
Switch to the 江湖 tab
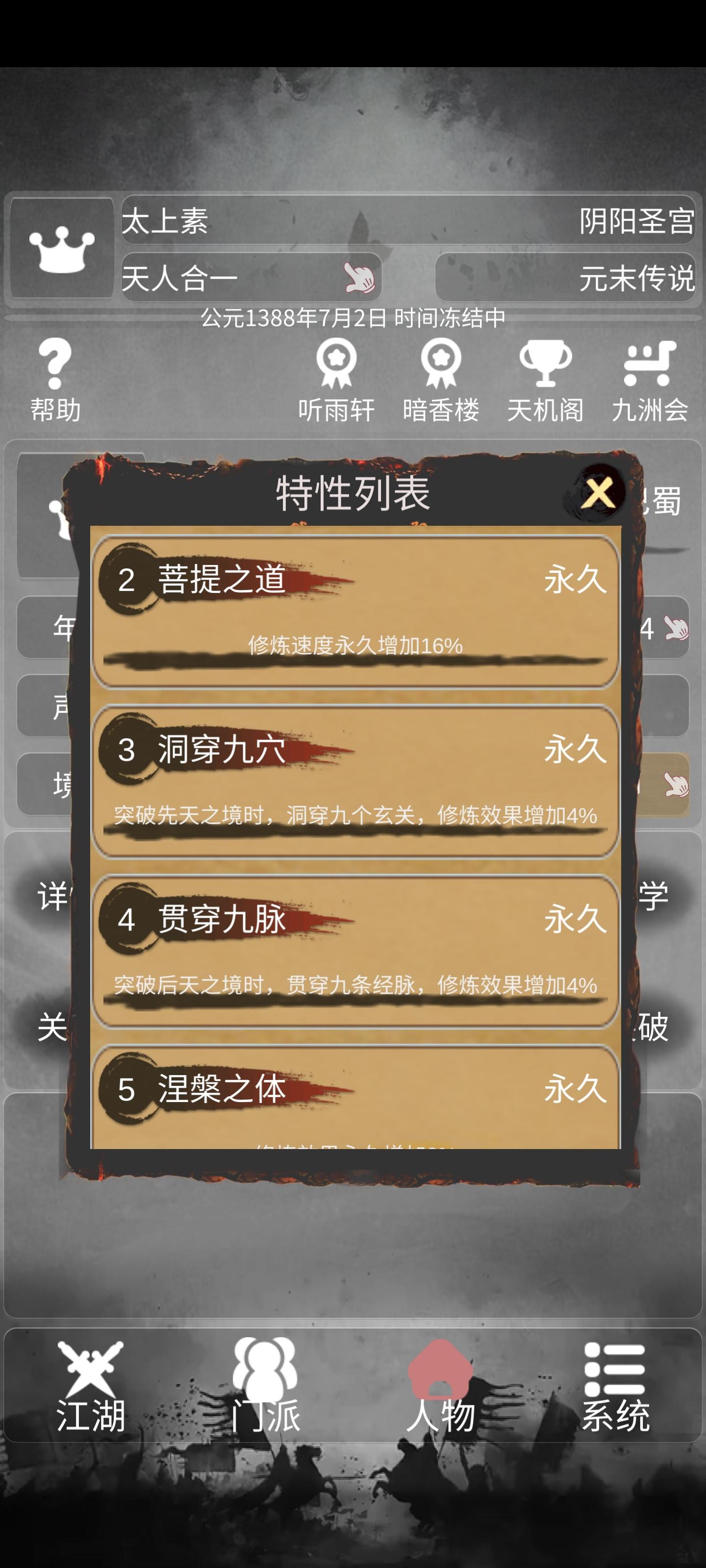pos(91,1385)
